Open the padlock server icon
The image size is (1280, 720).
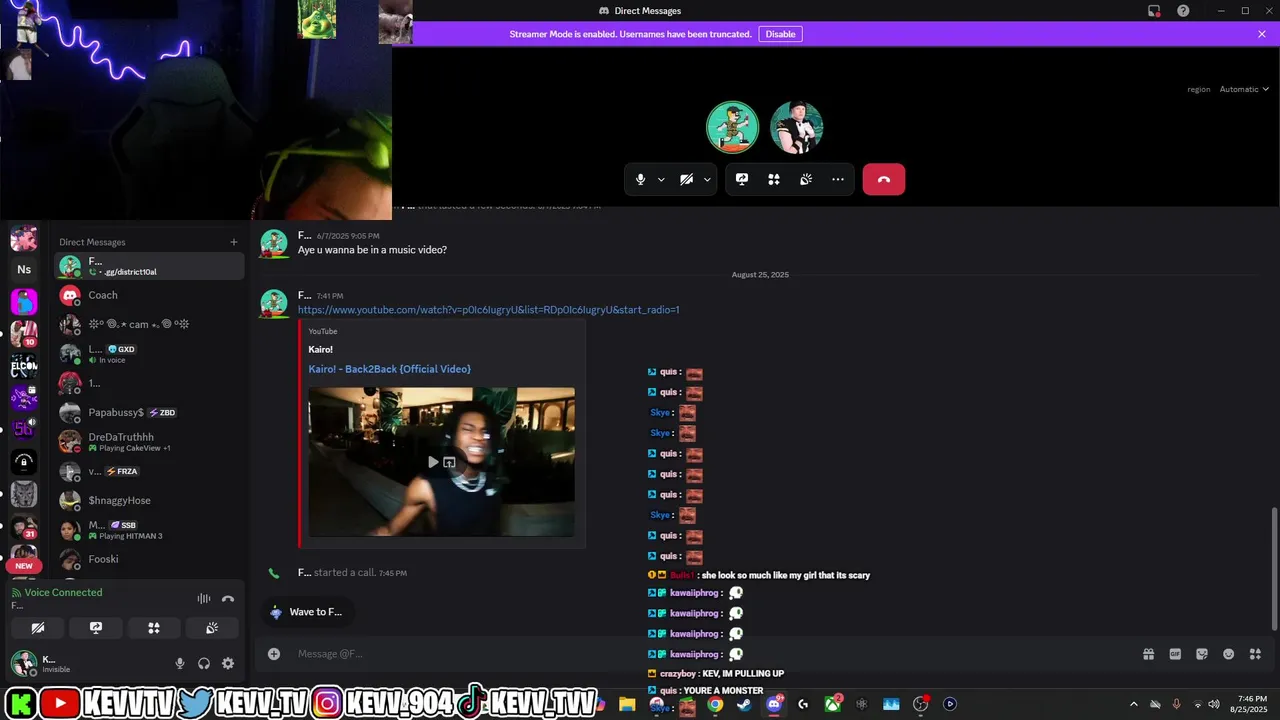point(24,462)
